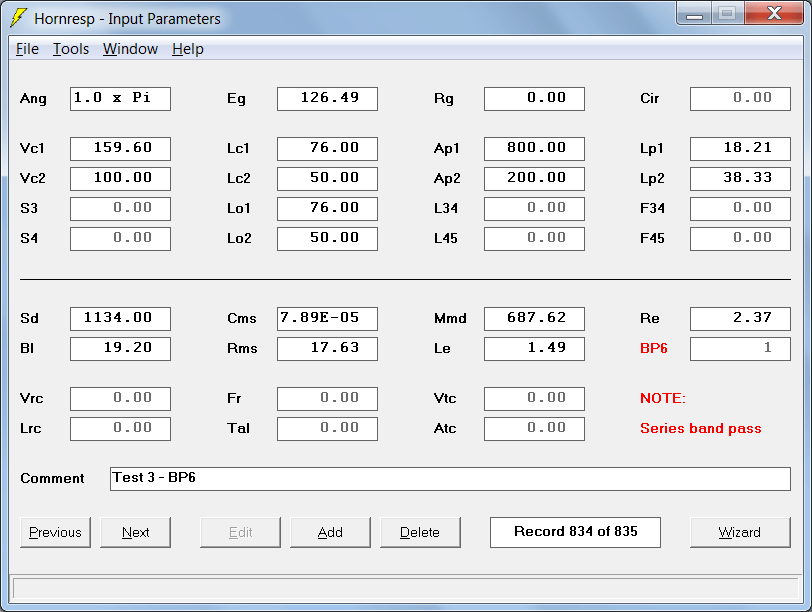Screen dimensions: 812x612
Task: Select the Lo1 input field
Action: coord(327,209)
